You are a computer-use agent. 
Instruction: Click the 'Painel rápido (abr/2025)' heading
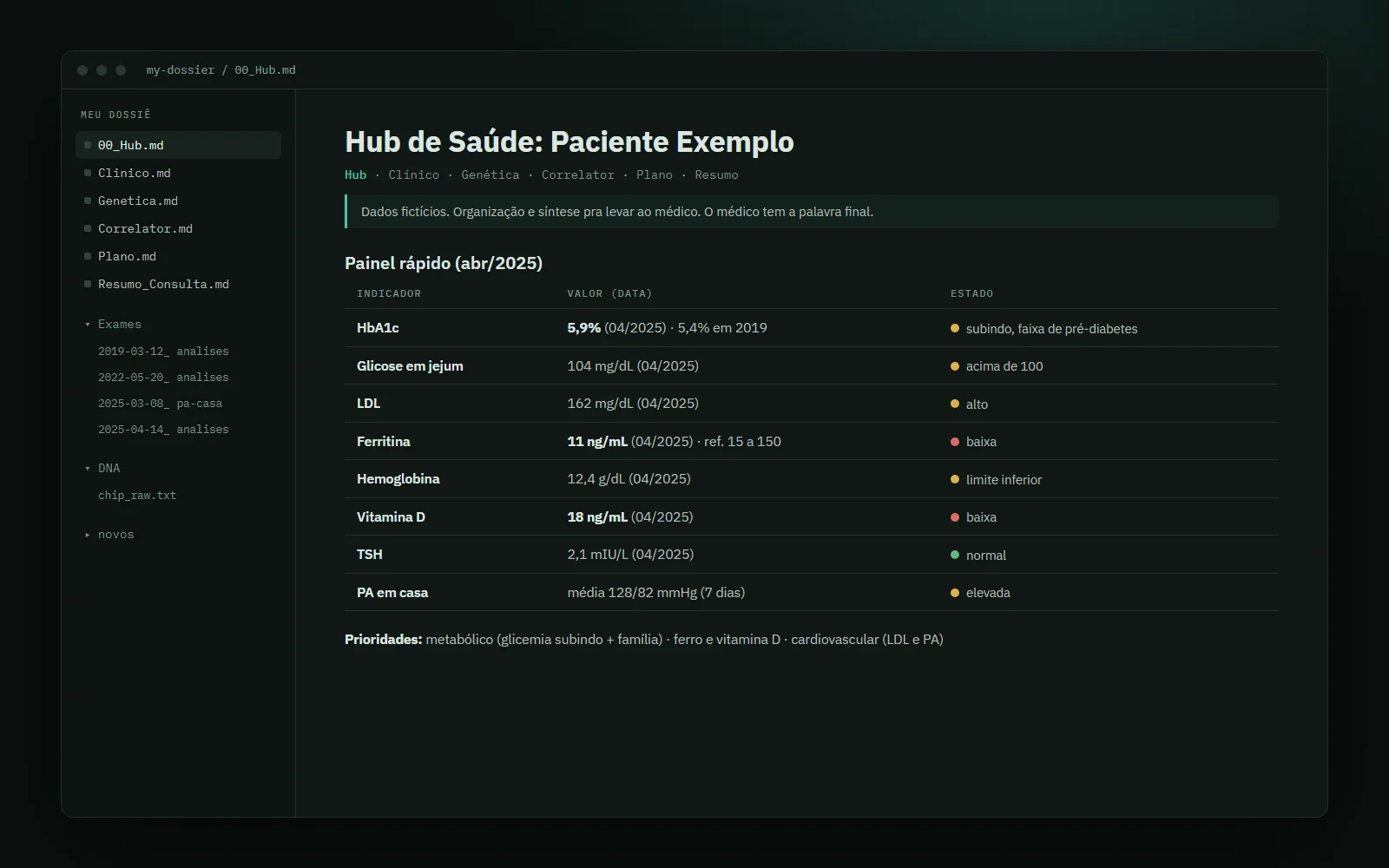pyautogui.click(x=444, y=263)
